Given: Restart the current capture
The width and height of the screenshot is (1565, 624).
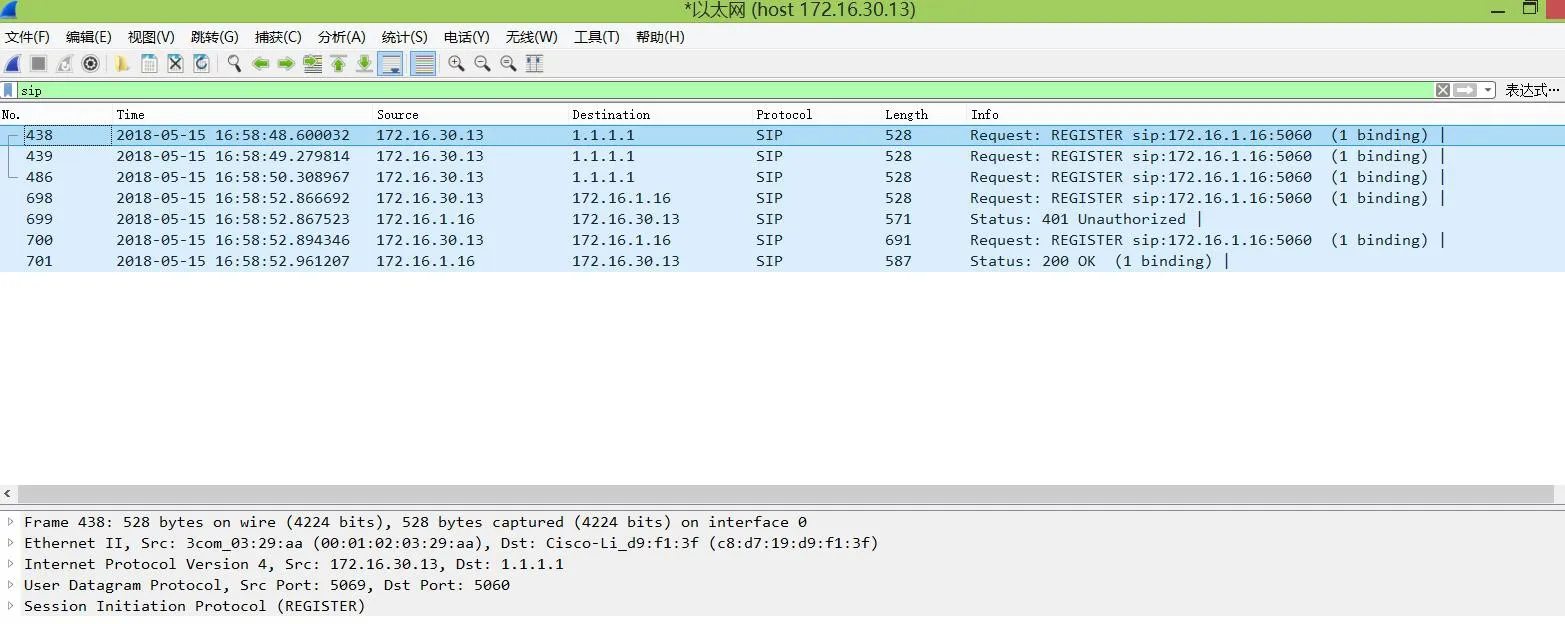Looking at the screenshot, I should coord(62,63).
